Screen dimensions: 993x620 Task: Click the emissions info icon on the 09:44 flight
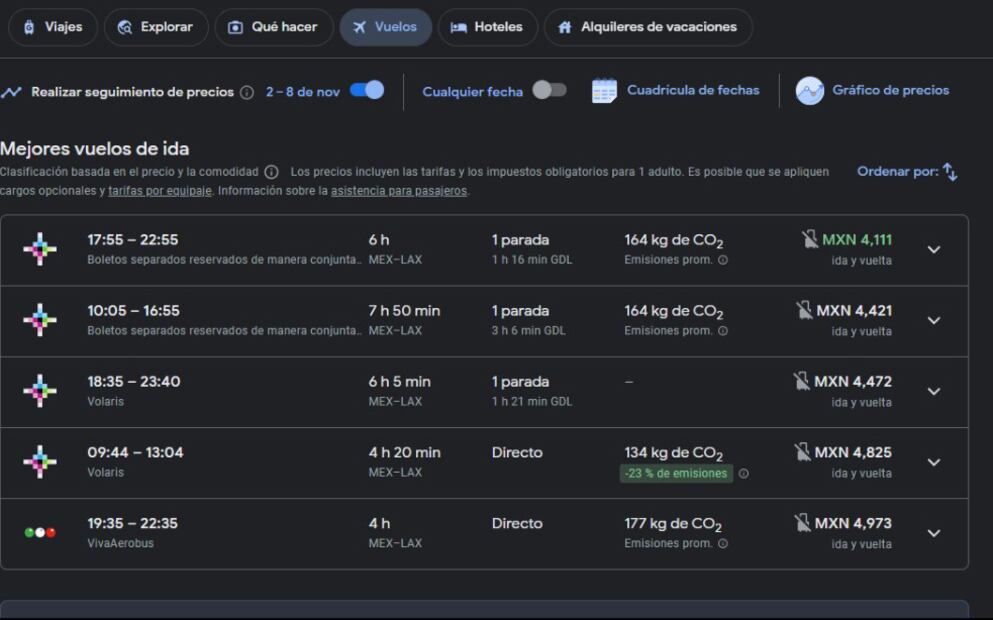click(x=743, y=474)
